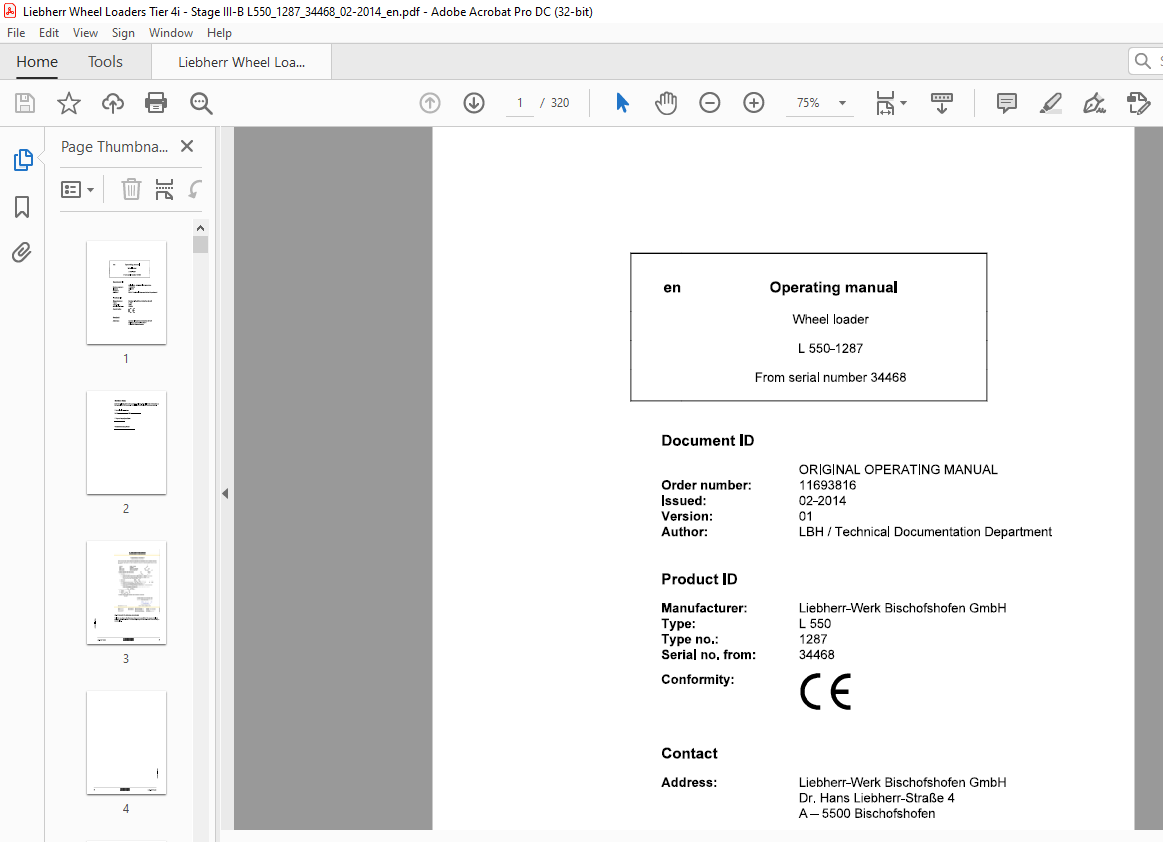
Task: Zoom in with the plus icon
Action: 754,103
